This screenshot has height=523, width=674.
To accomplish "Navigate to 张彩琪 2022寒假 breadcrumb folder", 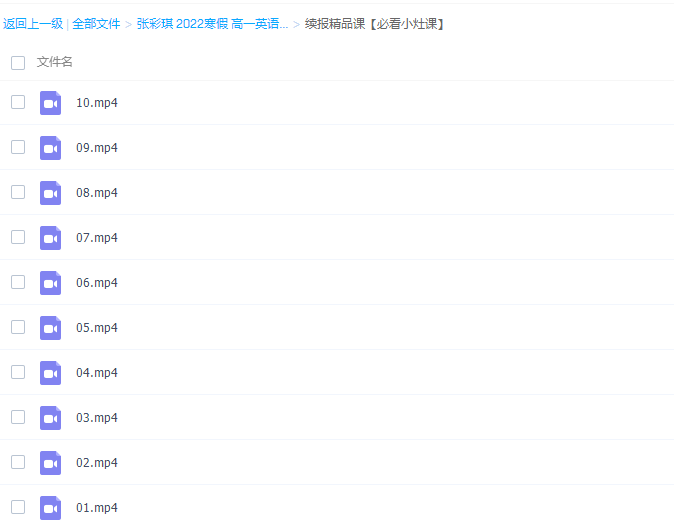I will click(212, 24).
